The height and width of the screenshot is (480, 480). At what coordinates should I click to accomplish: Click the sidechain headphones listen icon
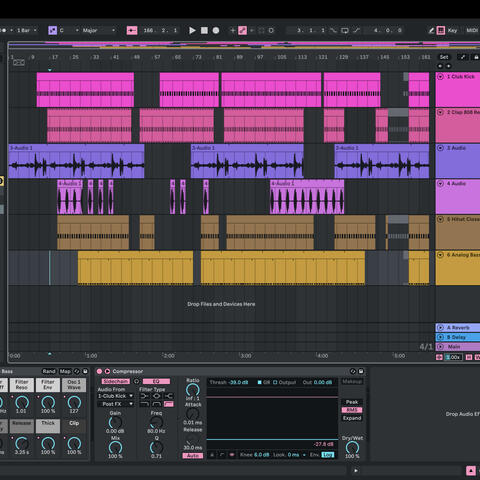136,381
